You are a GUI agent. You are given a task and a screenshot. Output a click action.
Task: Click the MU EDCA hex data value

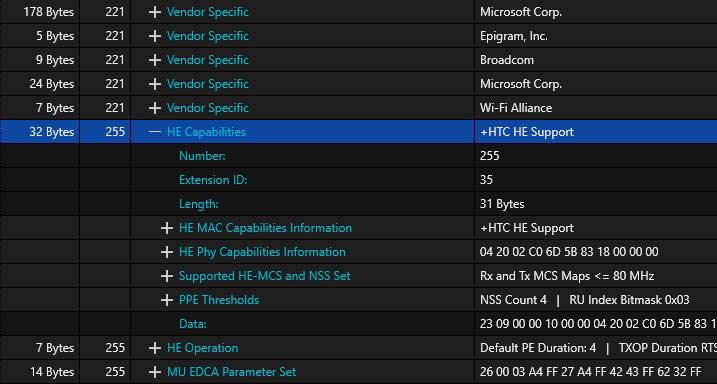click(x=590, y=372)
